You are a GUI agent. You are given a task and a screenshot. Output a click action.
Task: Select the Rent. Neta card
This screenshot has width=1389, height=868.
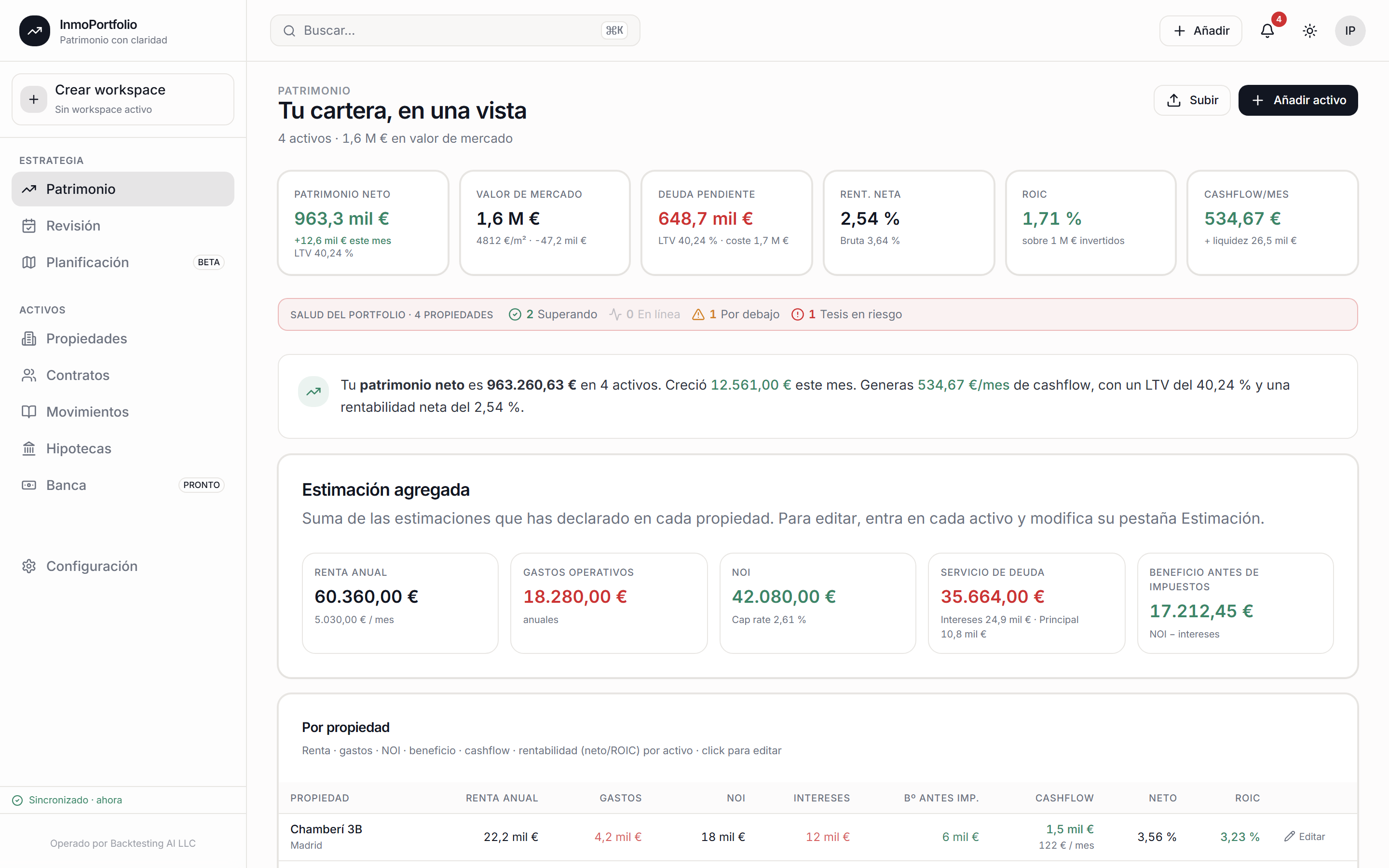click(909, 223)
